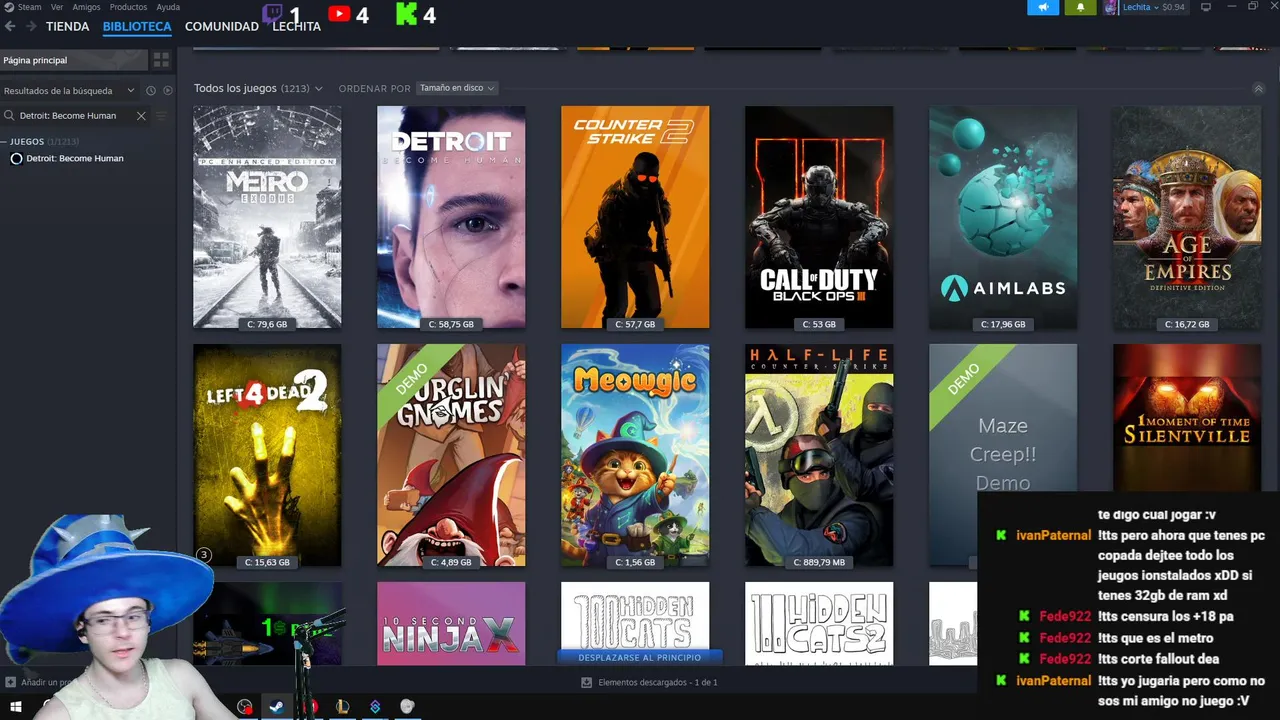This screenshot has height=720, width=1280.
Task: Select the Steam icon in the taskbar
Action: (x=276, y=707)
